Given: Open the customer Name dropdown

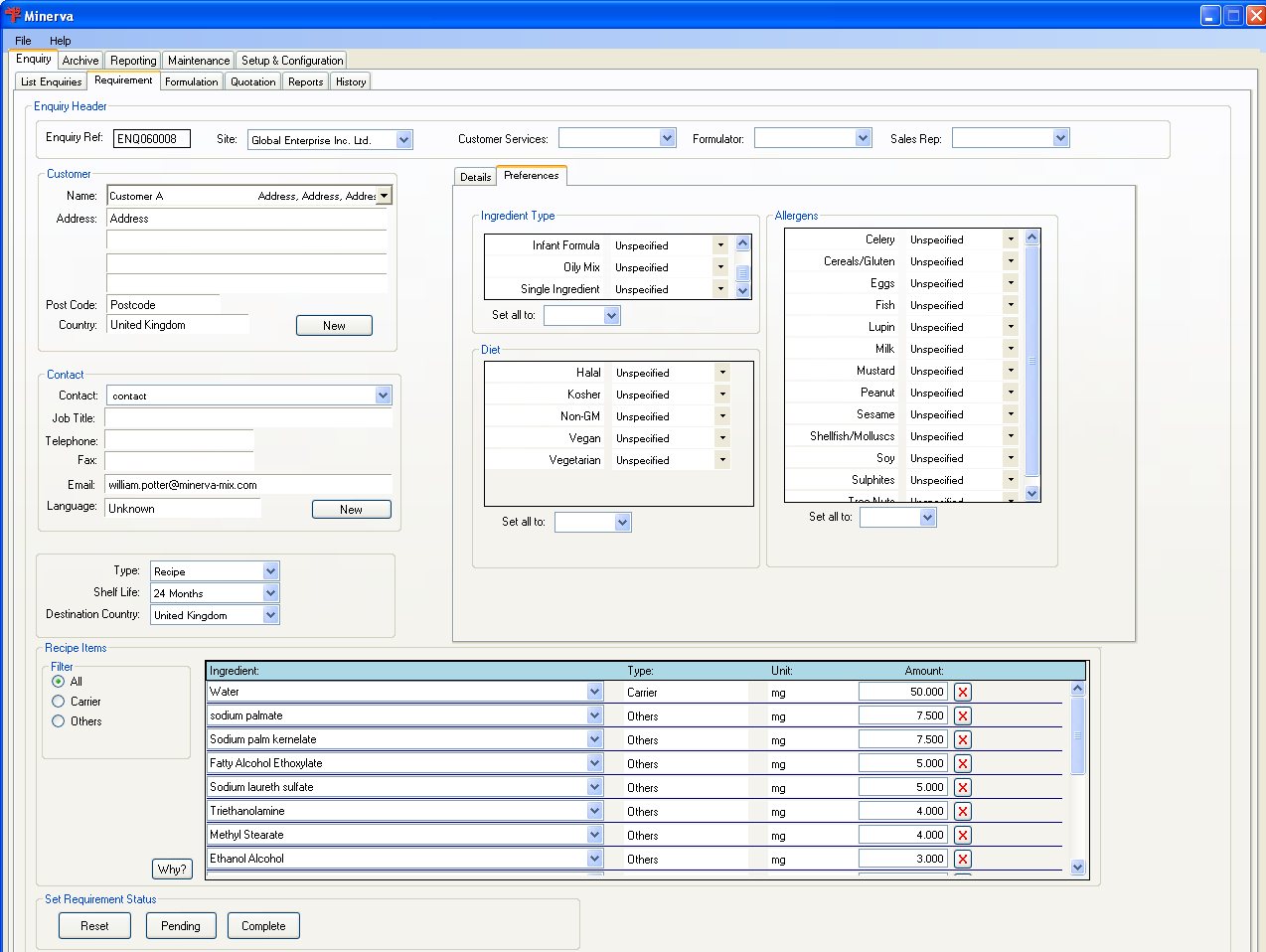Looking at the screenshot, I should click(384, 196).
